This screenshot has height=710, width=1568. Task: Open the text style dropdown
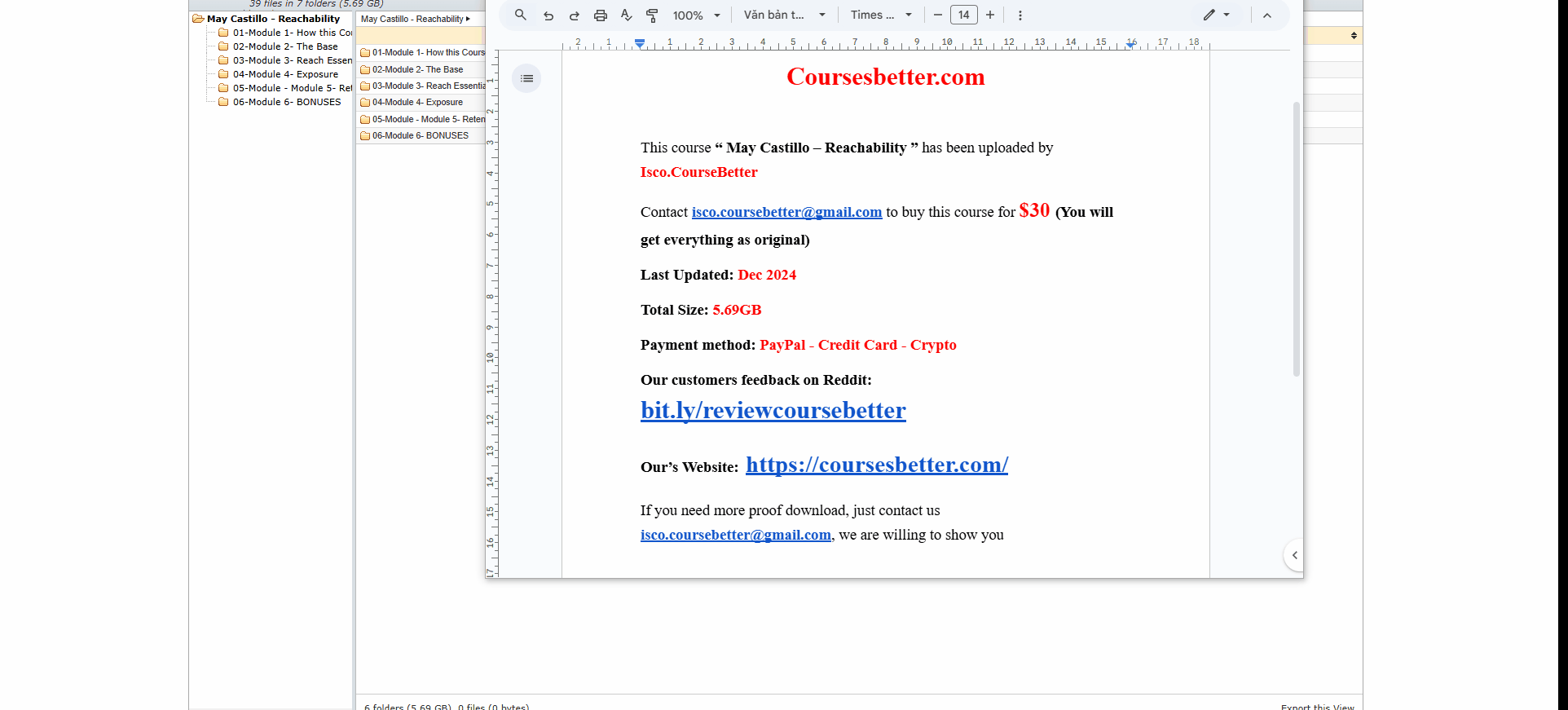(784, 15)
